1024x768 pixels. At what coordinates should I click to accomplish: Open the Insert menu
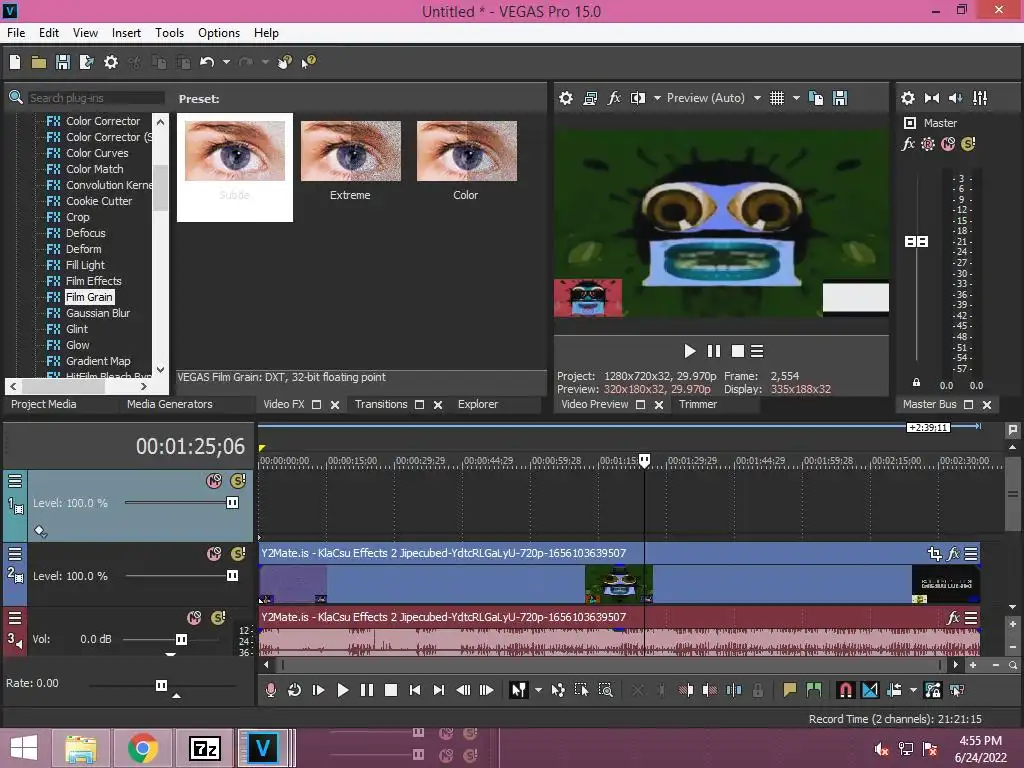click(126, 33)
